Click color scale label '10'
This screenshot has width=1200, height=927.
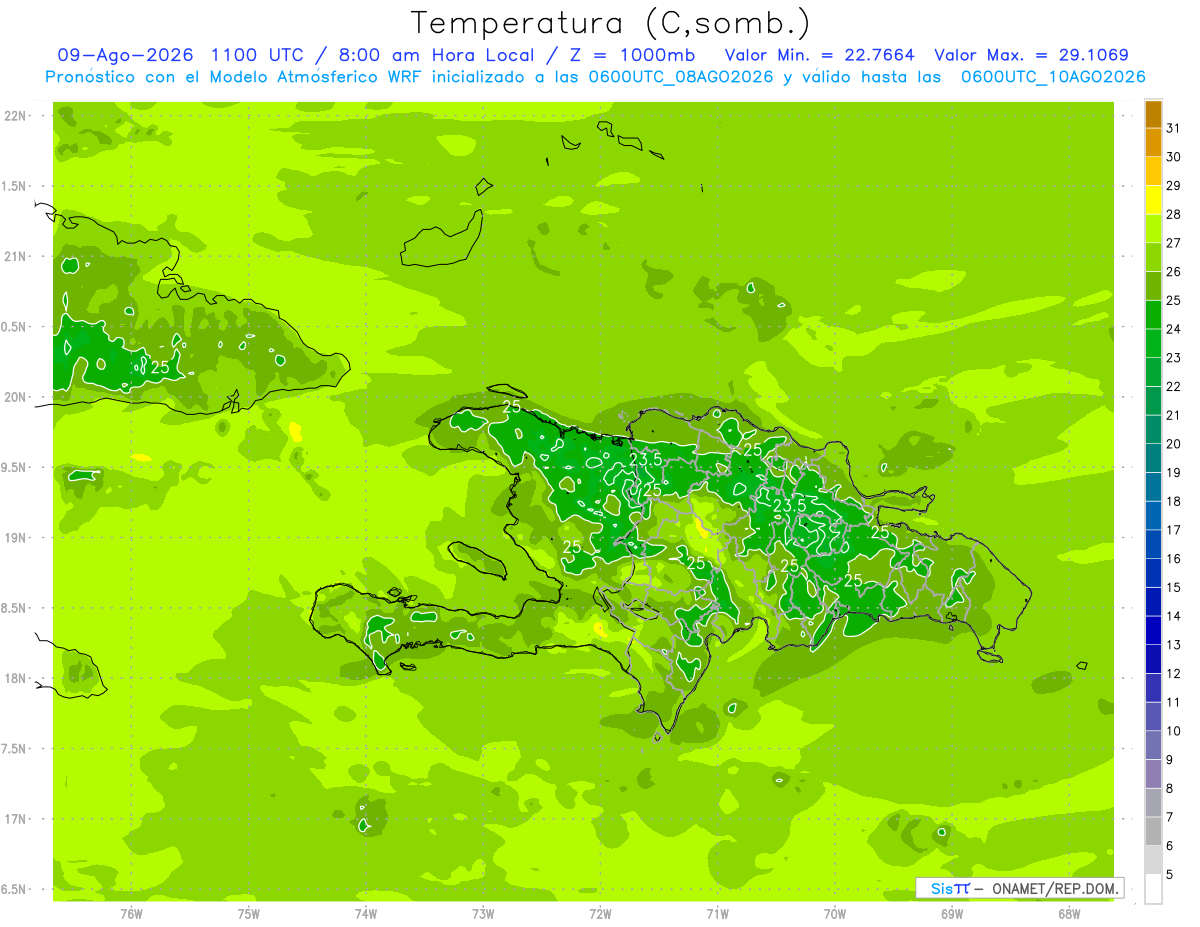click(1174, 731)
